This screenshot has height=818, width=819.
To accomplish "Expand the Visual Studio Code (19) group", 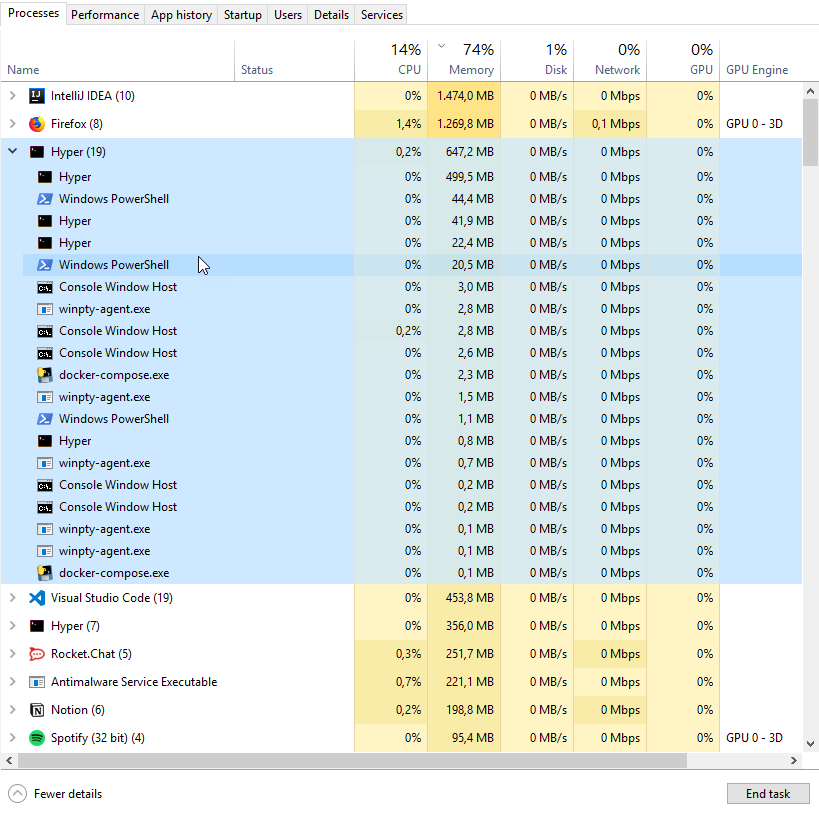I will coord(13,598).
